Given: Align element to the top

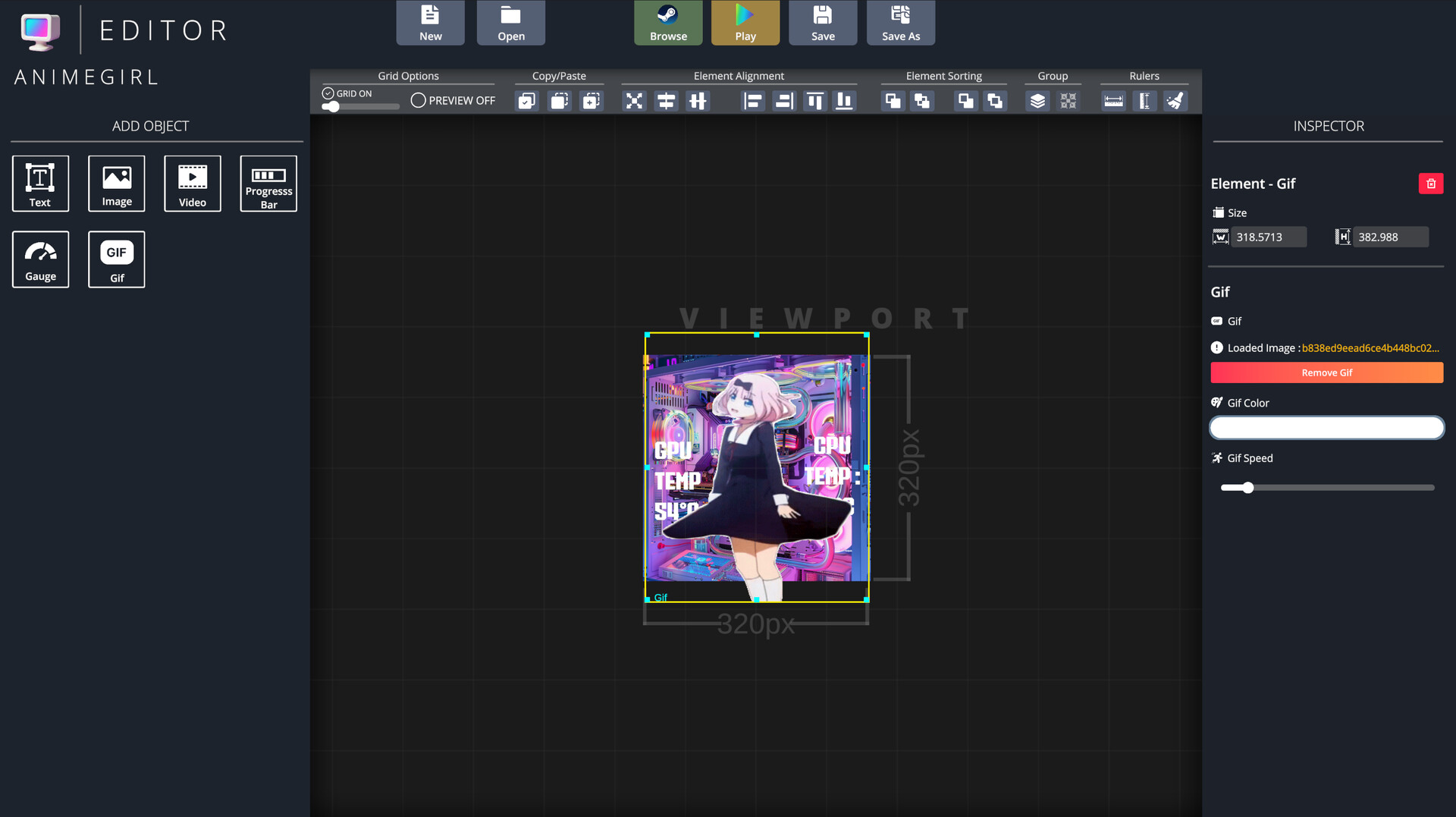Looking at the screenshot, I should point(815,101).
